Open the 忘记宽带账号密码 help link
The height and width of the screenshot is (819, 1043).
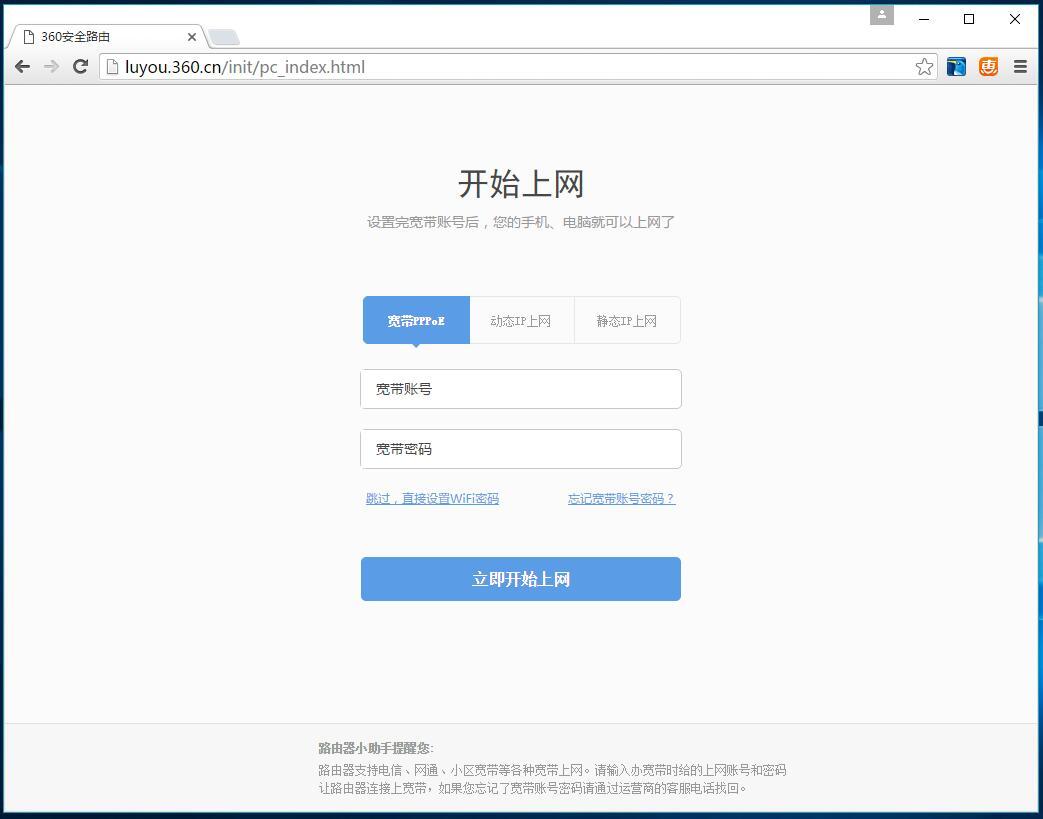point(621,497)
